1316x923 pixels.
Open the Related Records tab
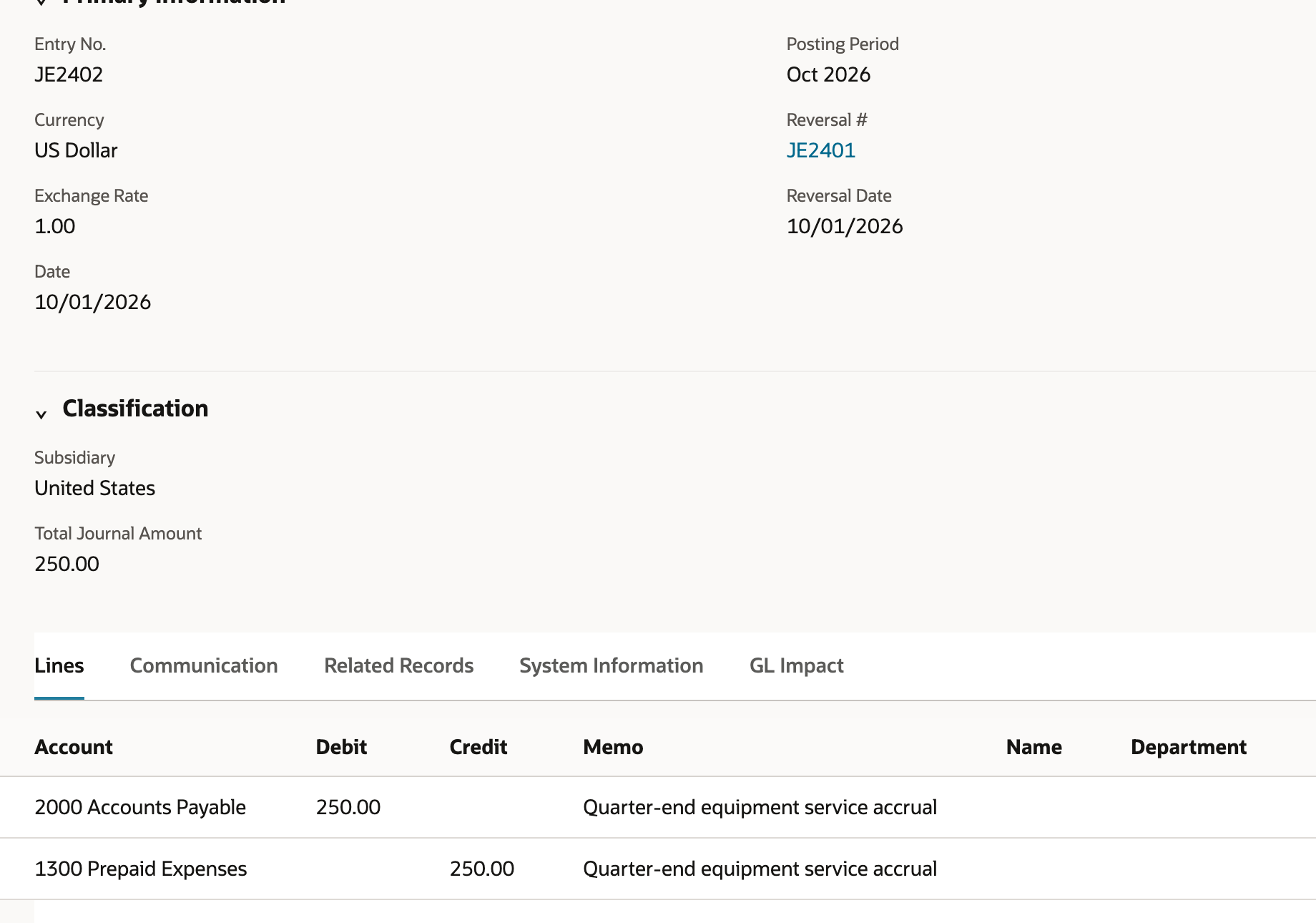(399, 665)
